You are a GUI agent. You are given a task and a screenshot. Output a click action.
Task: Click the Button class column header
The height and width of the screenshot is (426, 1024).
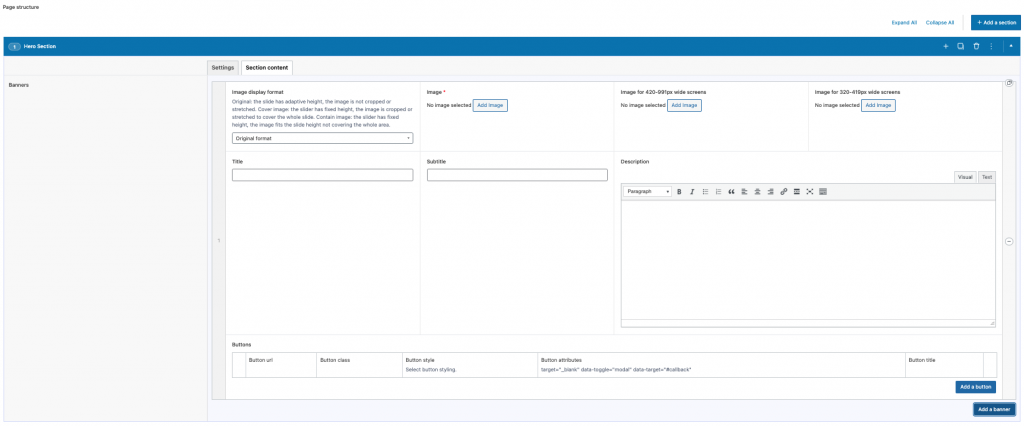pyautogui.click(x=335, y=360)
